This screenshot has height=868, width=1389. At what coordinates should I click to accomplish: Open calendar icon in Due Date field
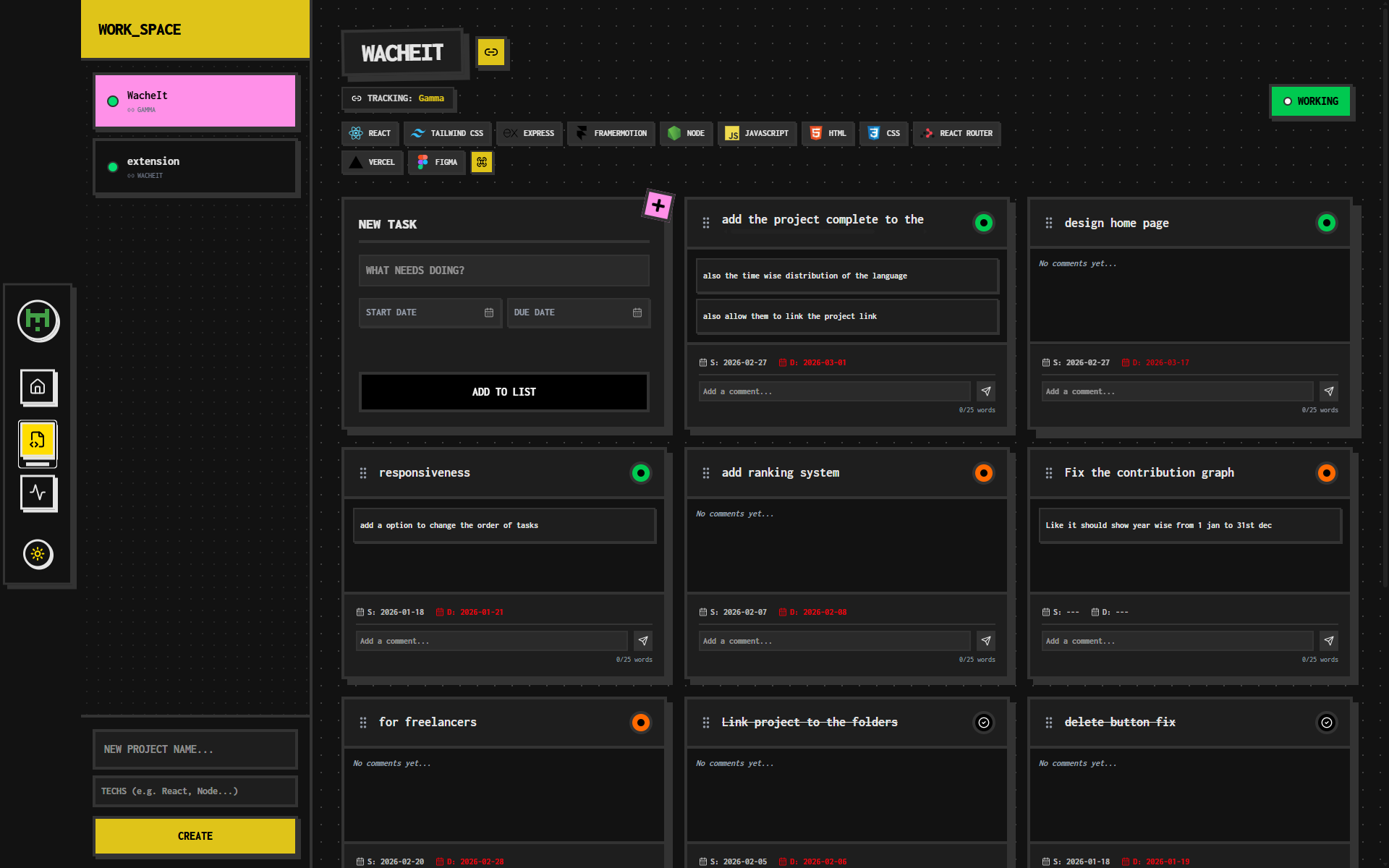point(637,312)
